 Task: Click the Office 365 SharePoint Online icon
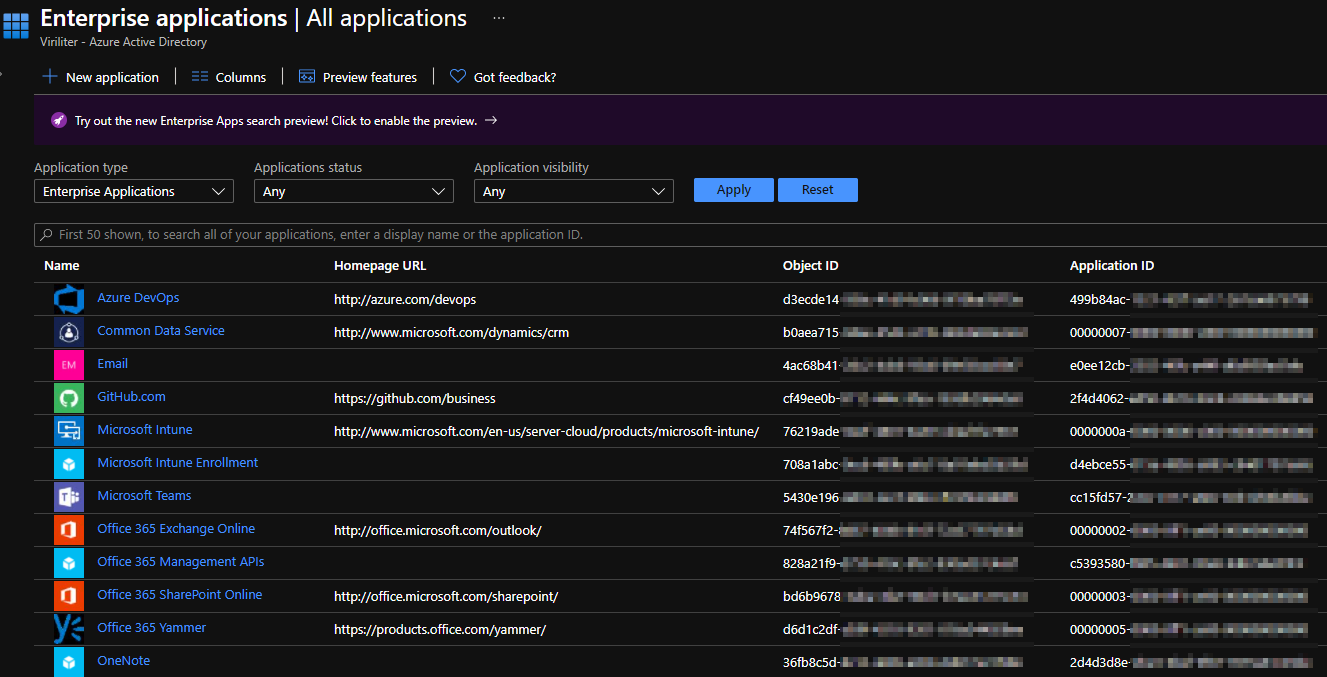[x=69, y=596]
